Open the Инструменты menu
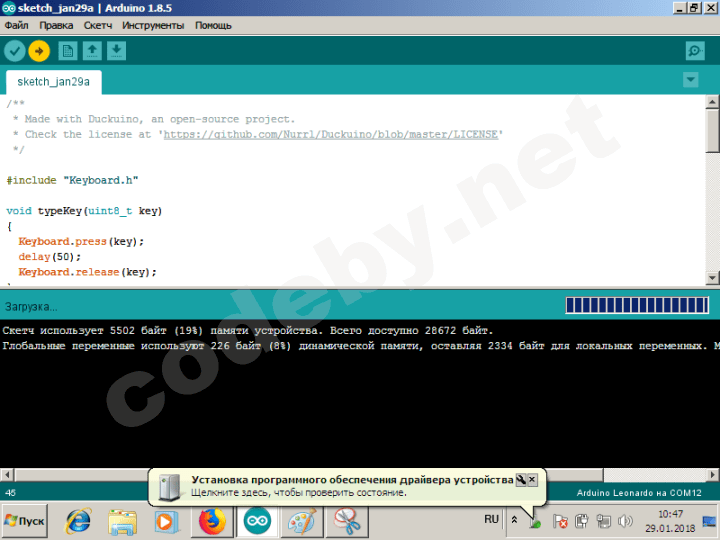720x540 pixels. (x=153, y=25)
